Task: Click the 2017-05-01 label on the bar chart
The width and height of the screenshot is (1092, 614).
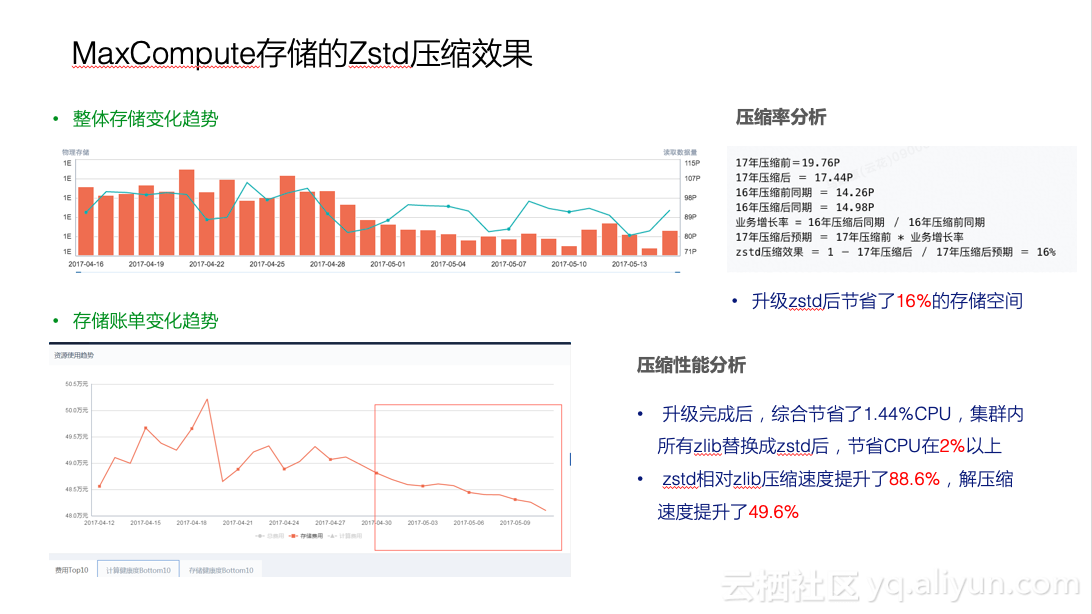Action: [x=387, y=265]
